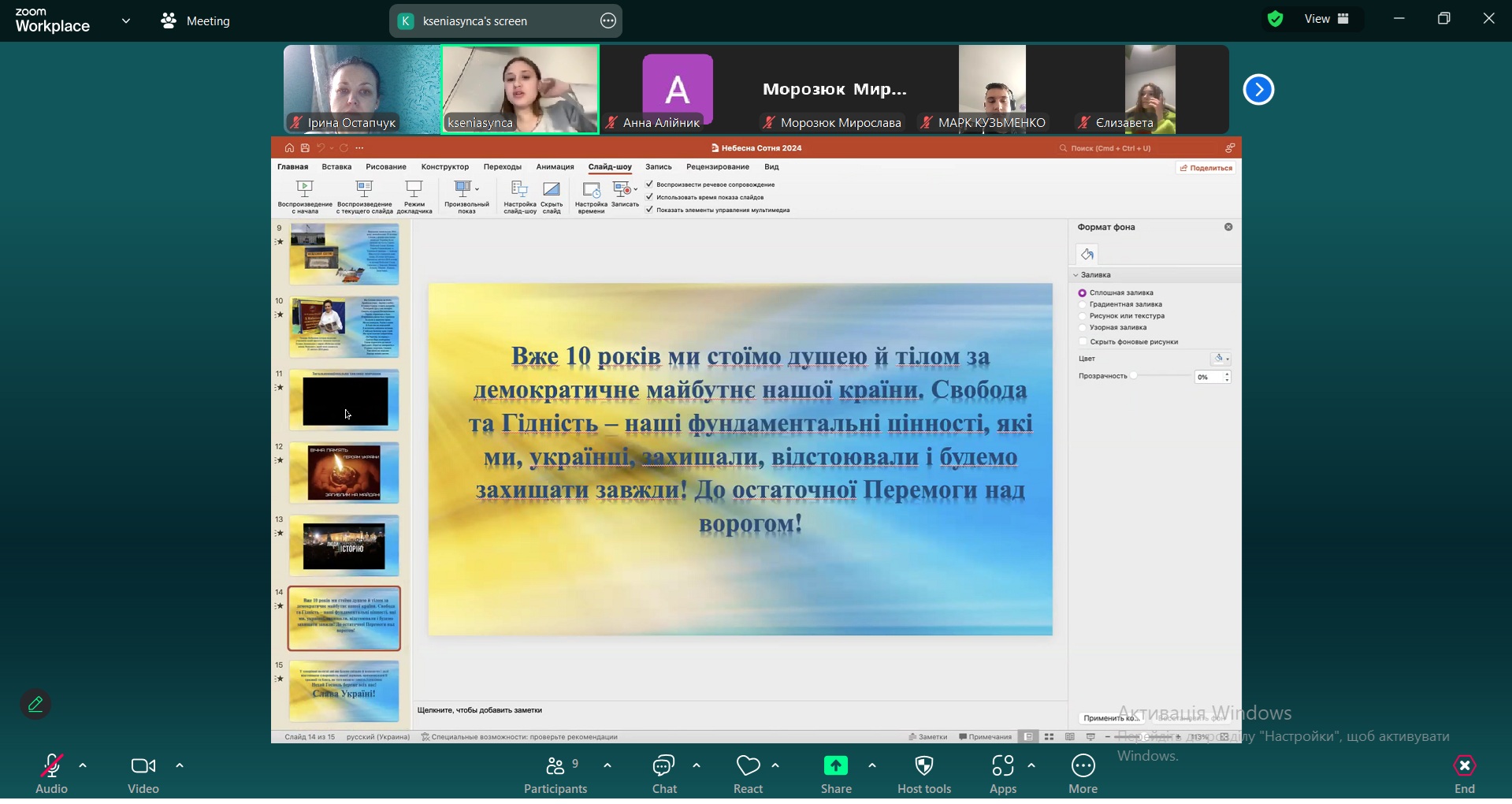Screen dimensions: 1512x804
Task: Open presenter view (Режим докладчика)
Action: tap(414, 198)
